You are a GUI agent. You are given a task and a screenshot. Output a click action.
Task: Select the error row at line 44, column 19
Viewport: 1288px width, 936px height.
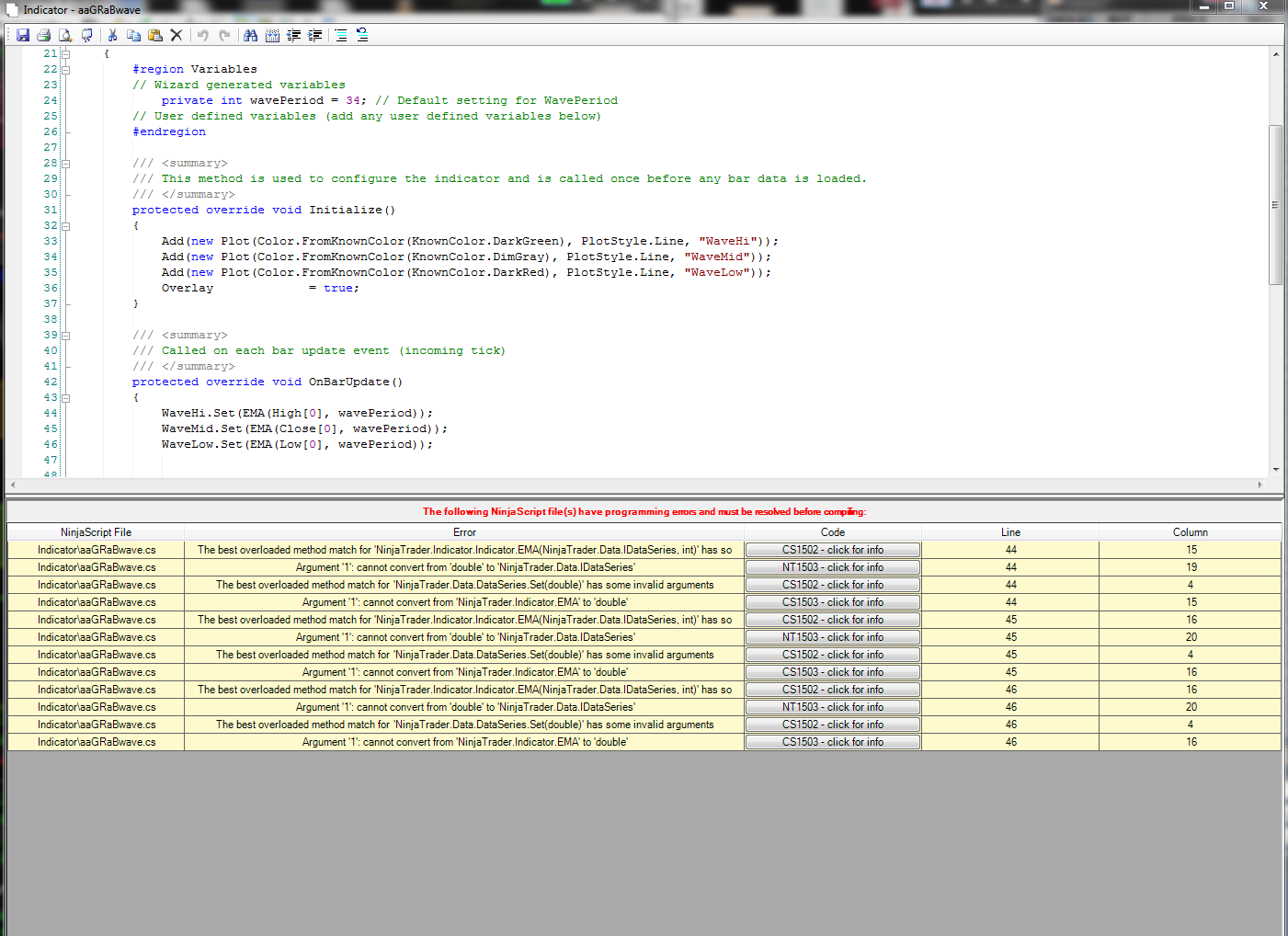point(644,567)
